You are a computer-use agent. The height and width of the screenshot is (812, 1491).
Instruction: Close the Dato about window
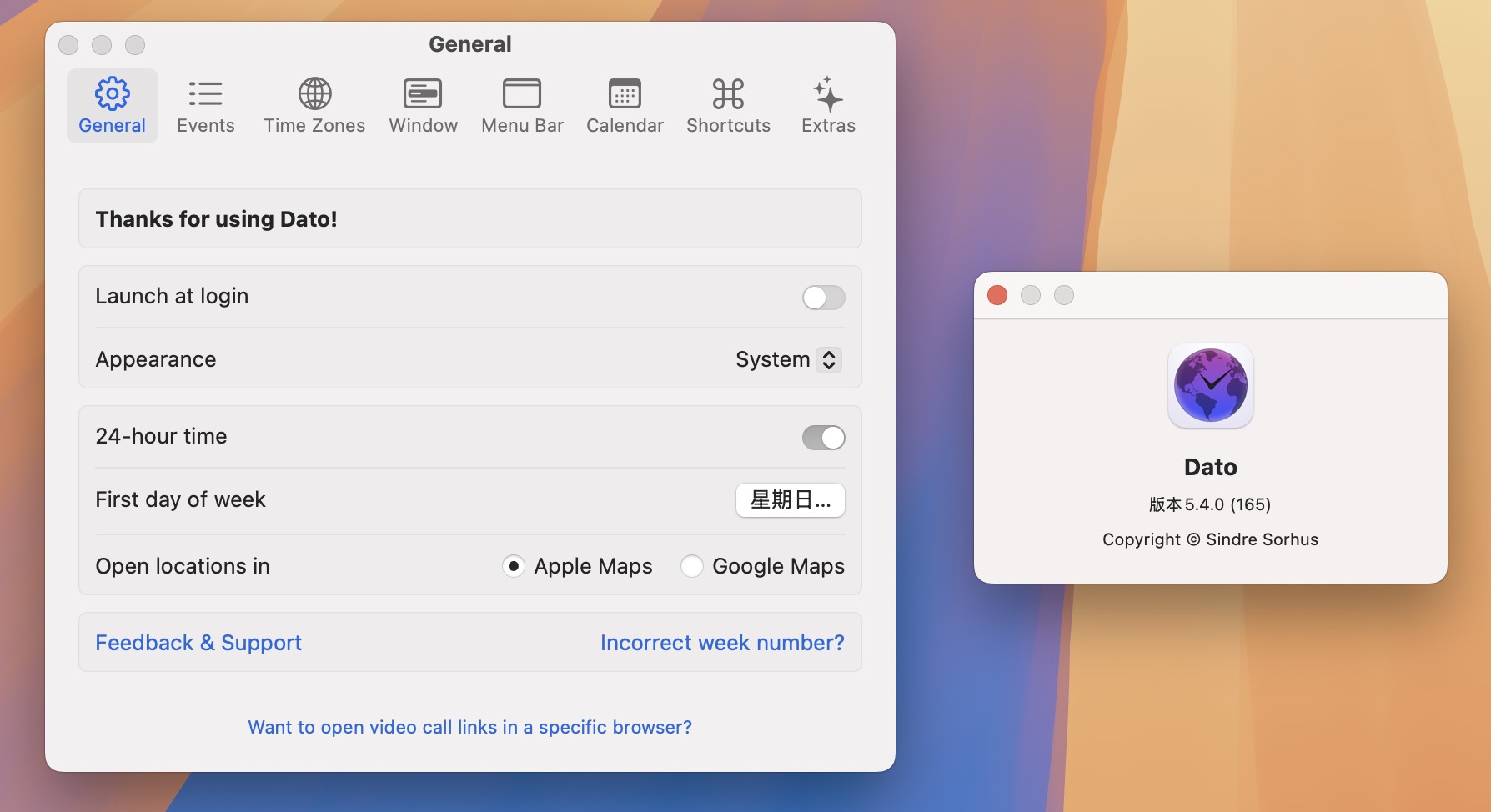pos(997,295)
